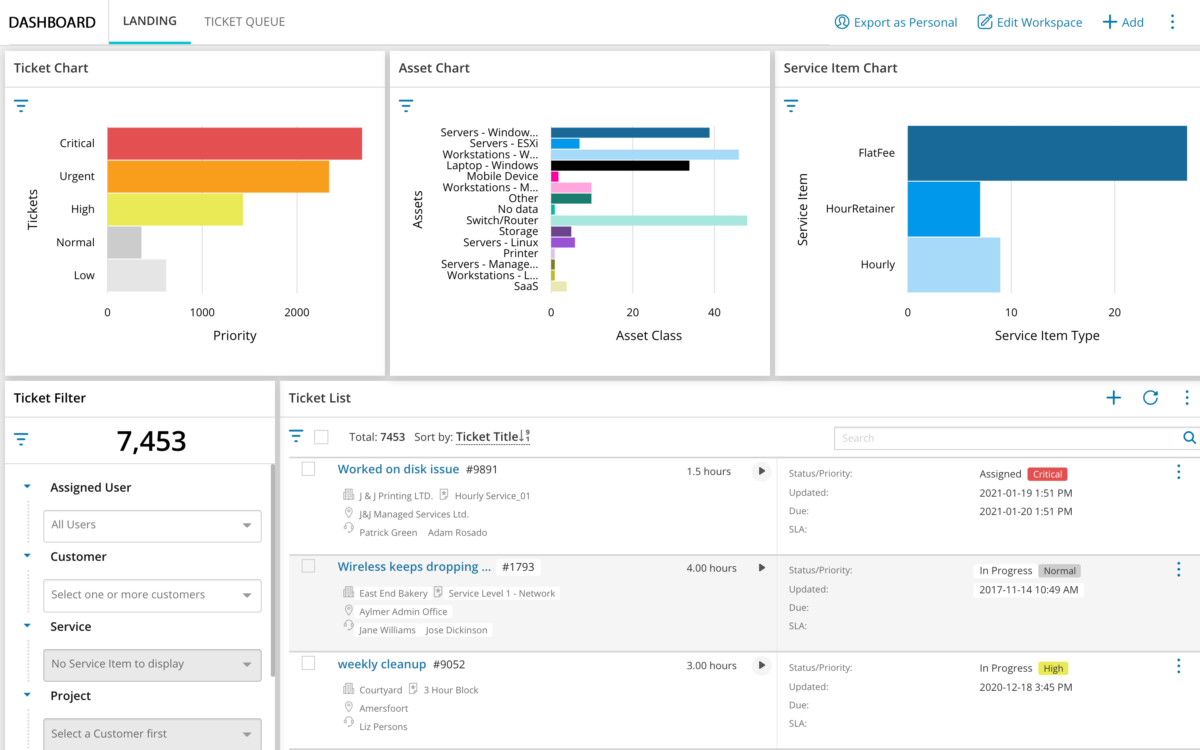
Task: Click the refresh icon in Ticket List
Action: click(1150, 397)
